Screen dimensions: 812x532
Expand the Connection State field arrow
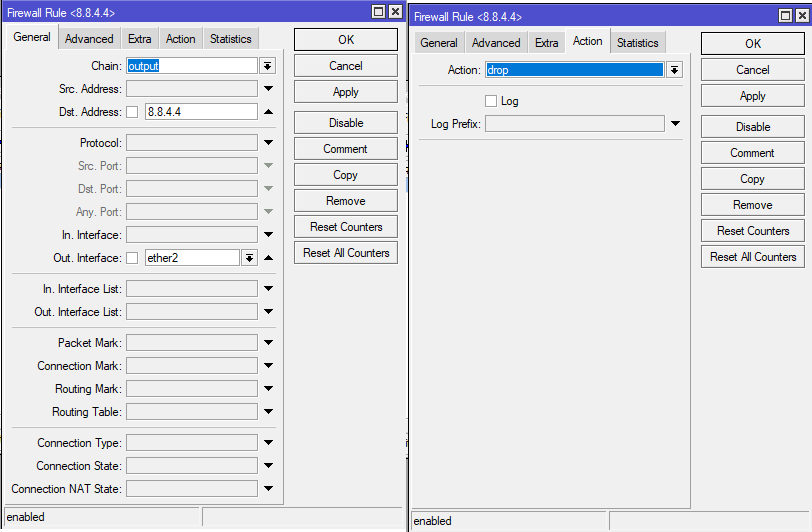[268, 466]
